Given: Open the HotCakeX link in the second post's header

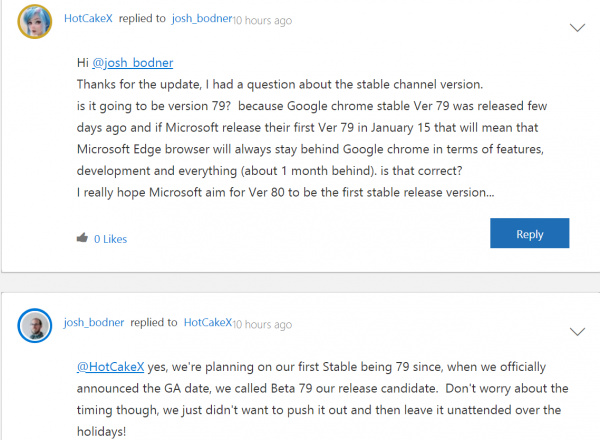Looking at the screenshot, I should [208, 323].
